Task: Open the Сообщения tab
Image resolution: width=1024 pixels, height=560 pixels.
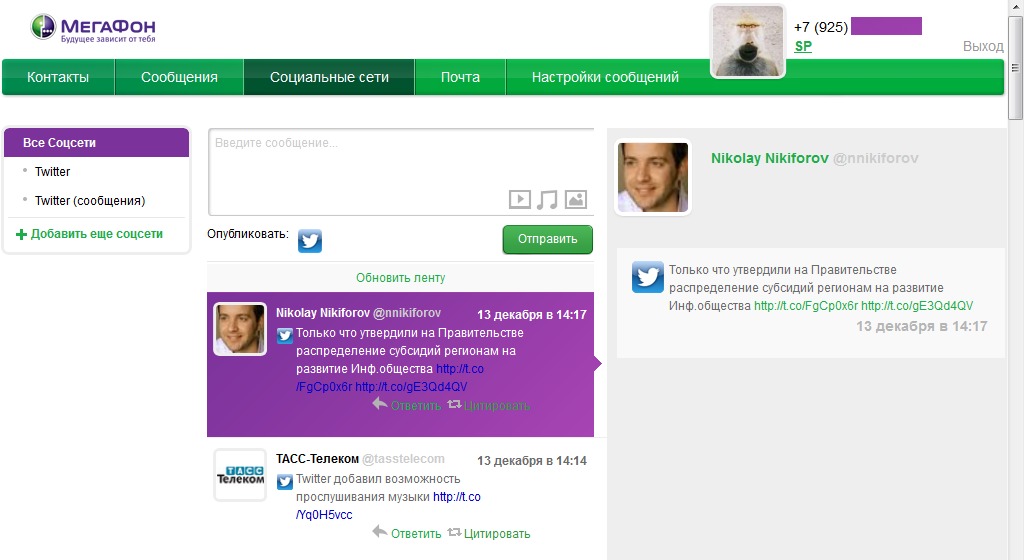Action: [179, 77]
